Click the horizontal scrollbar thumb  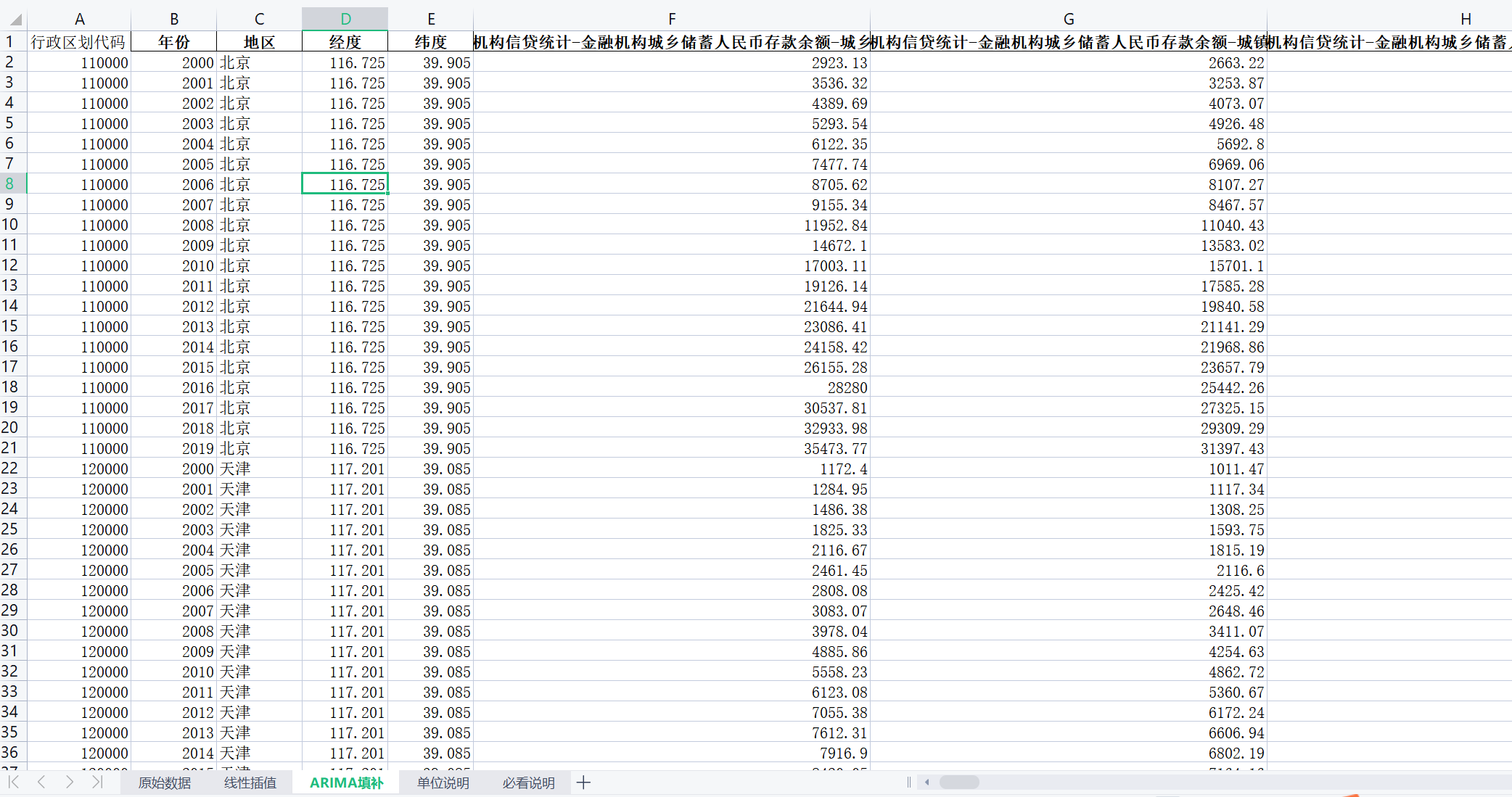(x=959, y=782)
